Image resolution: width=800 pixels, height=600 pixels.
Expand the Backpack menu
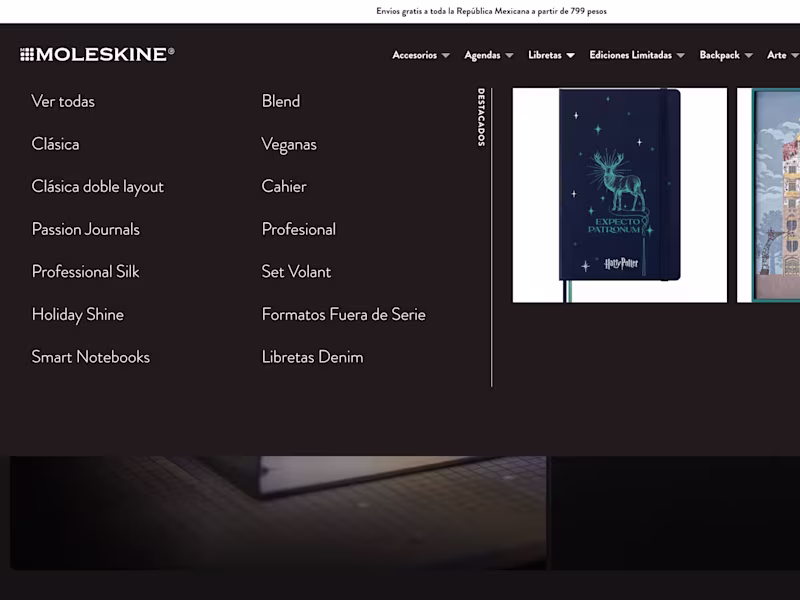(x=726, y=55)
